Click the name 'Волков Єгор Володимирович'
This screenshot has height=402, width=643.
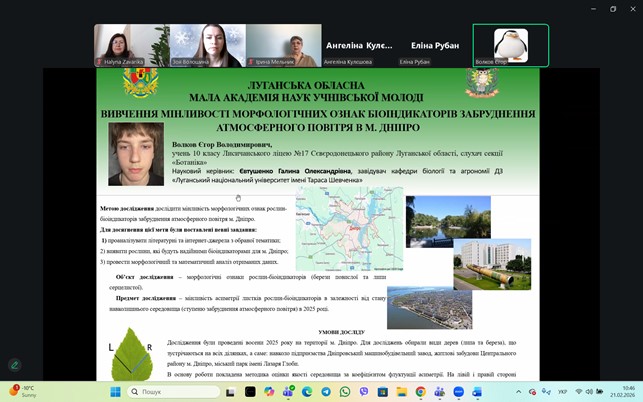[222, 145]
